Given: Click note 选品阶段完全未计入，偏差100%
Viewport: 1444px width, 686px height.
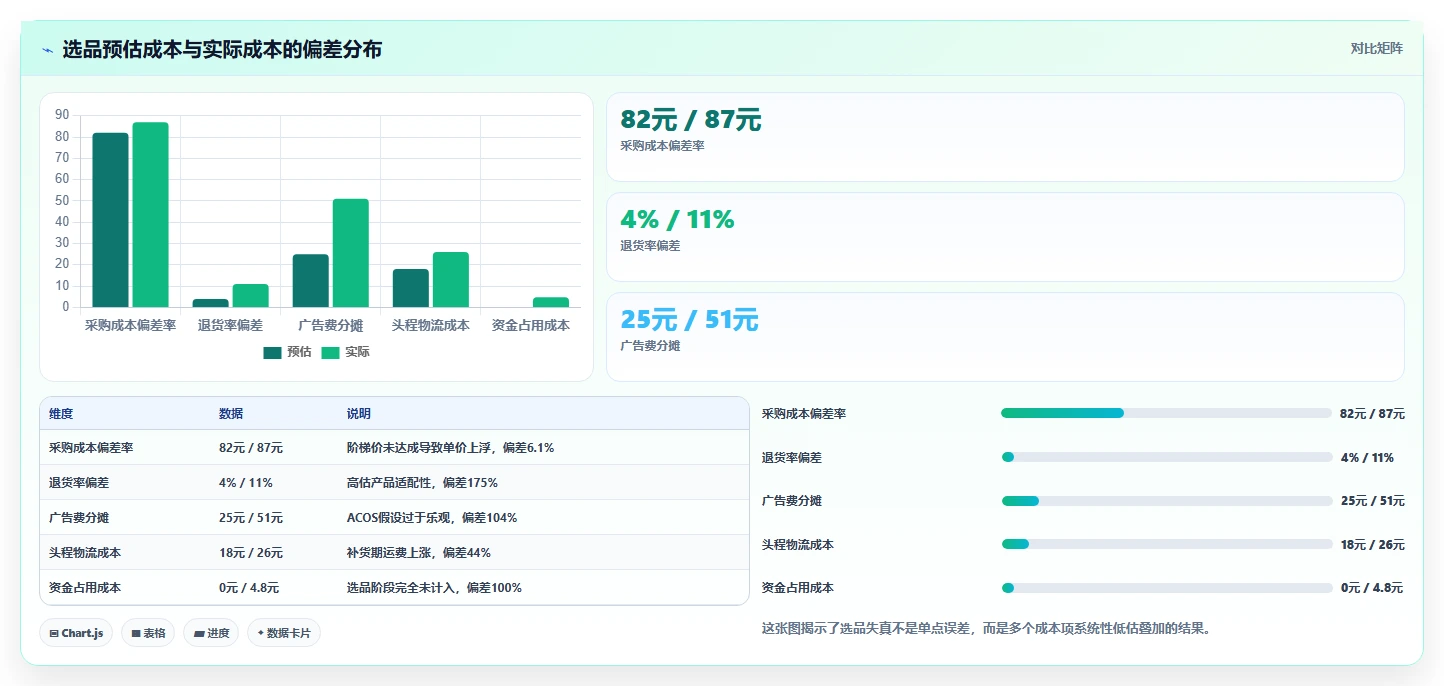Looking at the screenshot, I should point(434,588).
